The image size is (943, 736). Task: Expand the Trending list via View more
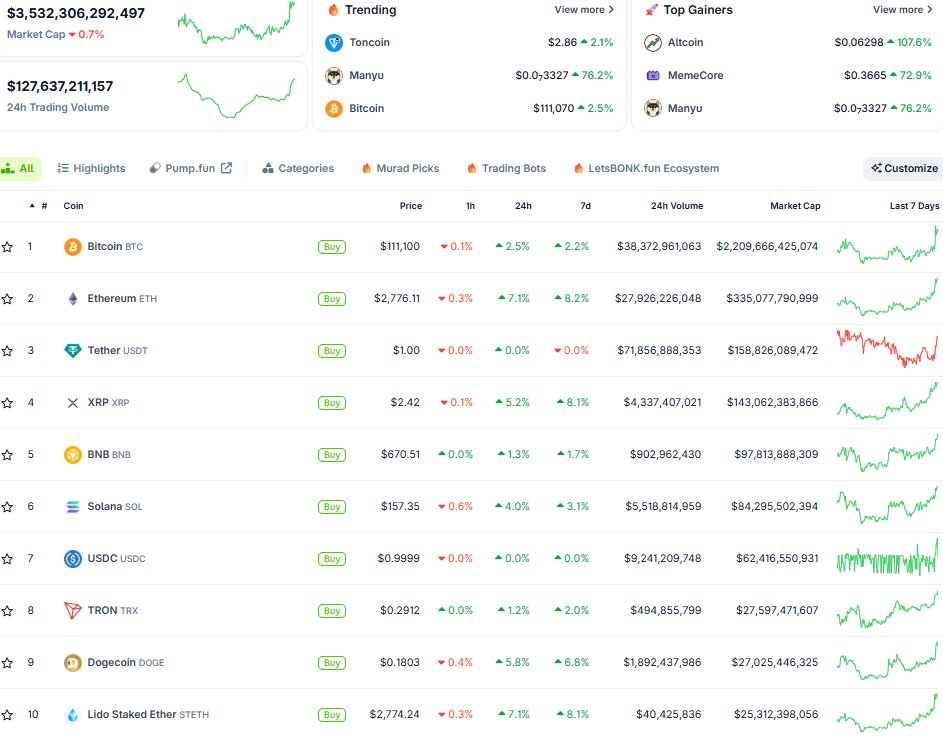click(x=585, y=9)
